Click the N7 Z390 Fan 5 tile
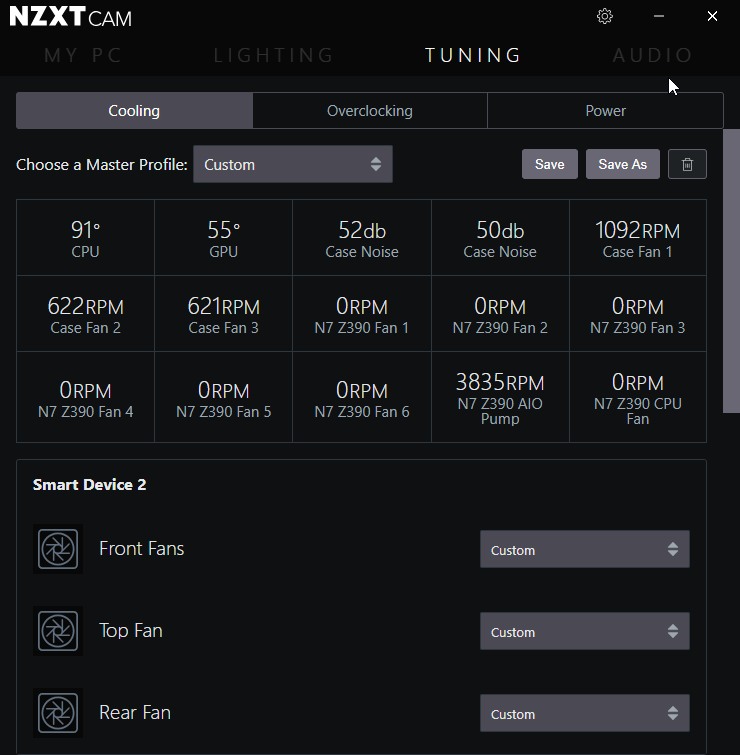 pyautogui.click(x=223, y=397)
